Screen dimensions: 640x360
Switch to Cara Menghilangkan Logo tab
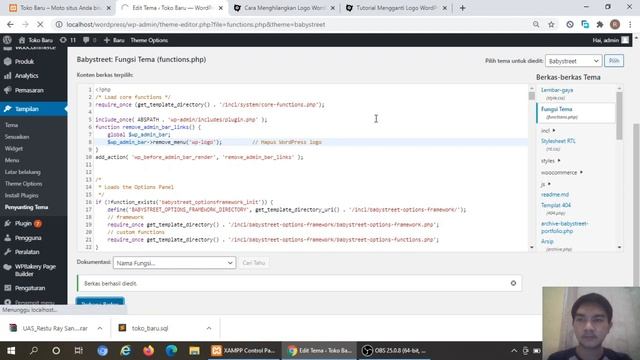coord(284,8)
